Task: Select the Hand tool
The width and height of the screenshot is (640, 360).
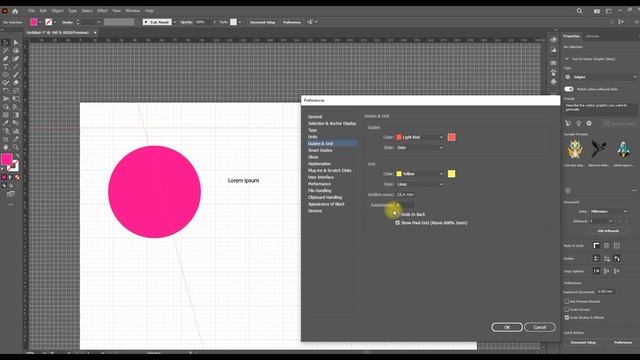Action: coord(6,147)
